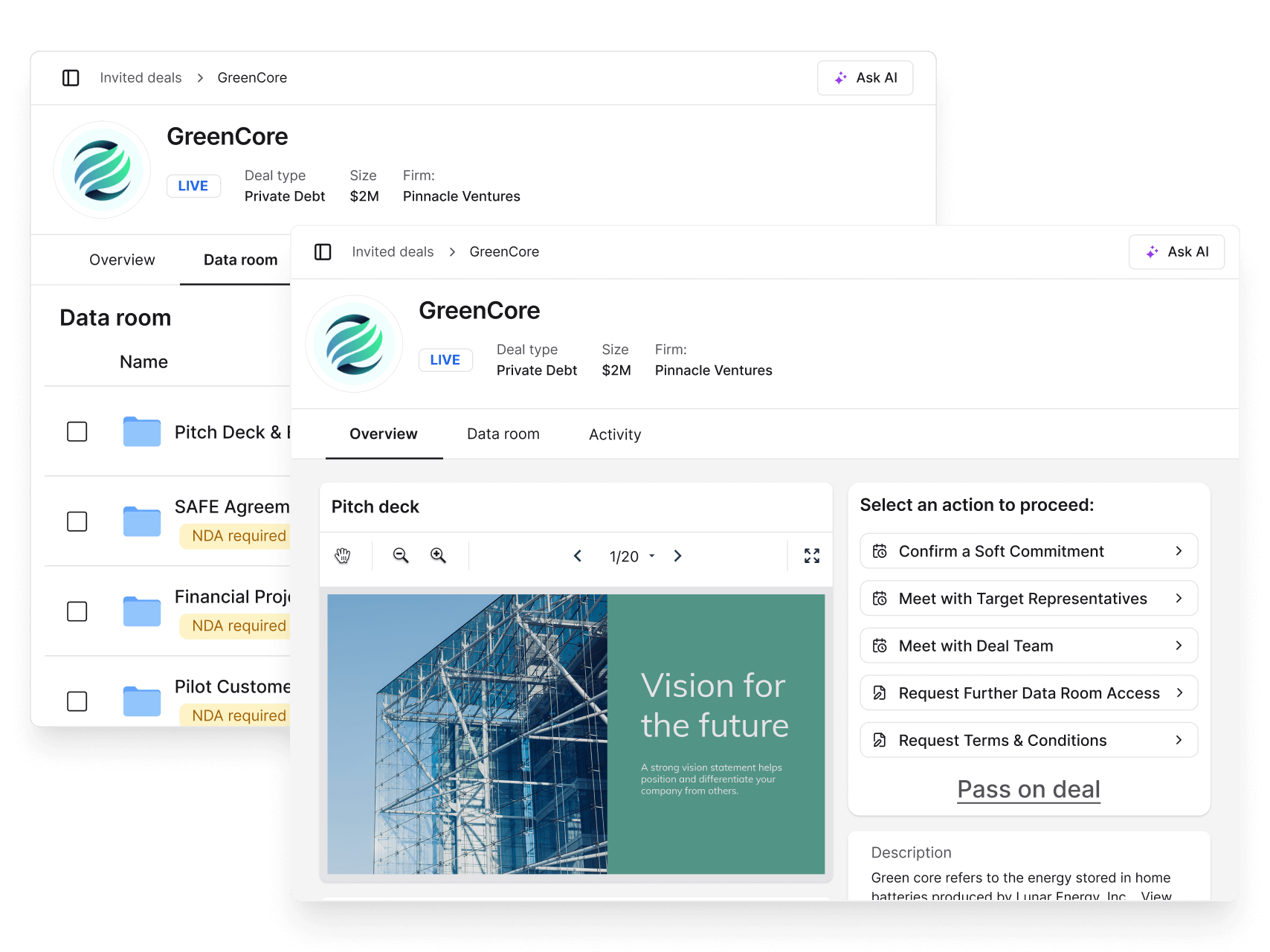Open the Pilot Customer folder
Viewport: 1270px width, 952px height.
point(231,686)
